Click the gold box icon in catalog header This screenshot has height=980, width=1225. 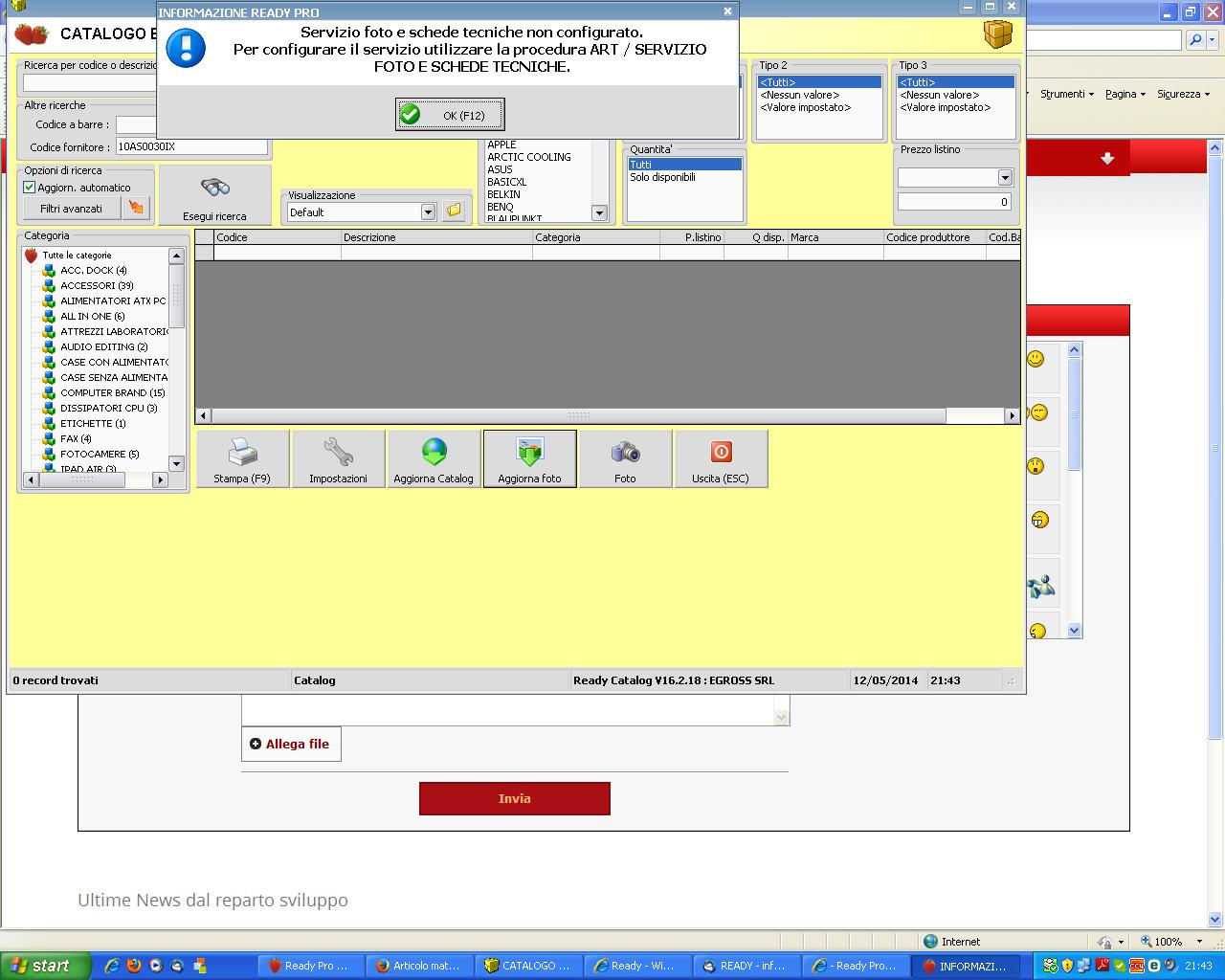tap(997, 33)
